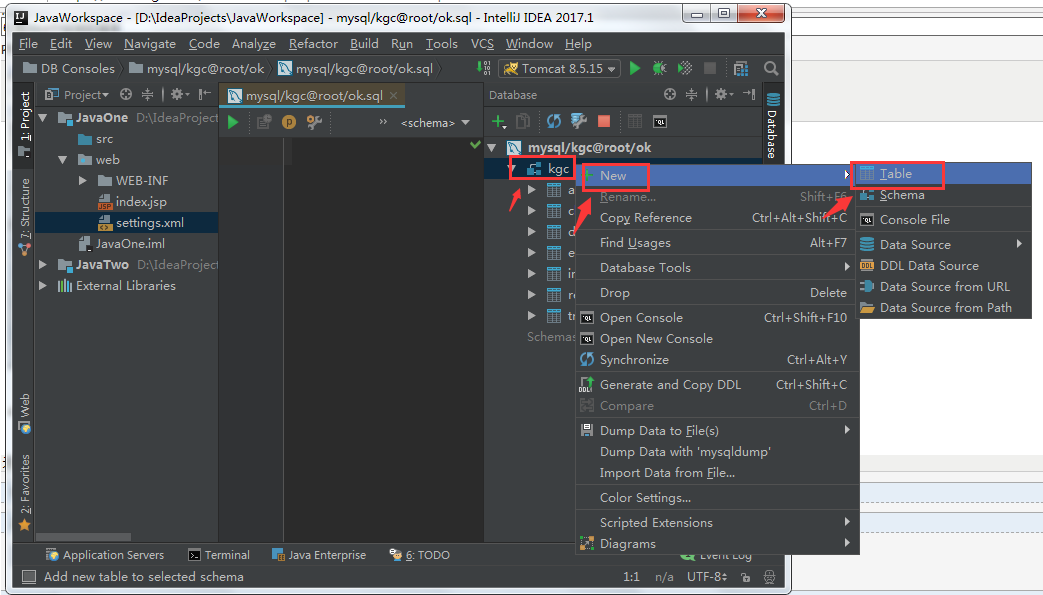This screenshot has width=1043, height=595.
Task: Collapse the mysql/kgc@root/ok data source node
Action: (x=492, y=148)
